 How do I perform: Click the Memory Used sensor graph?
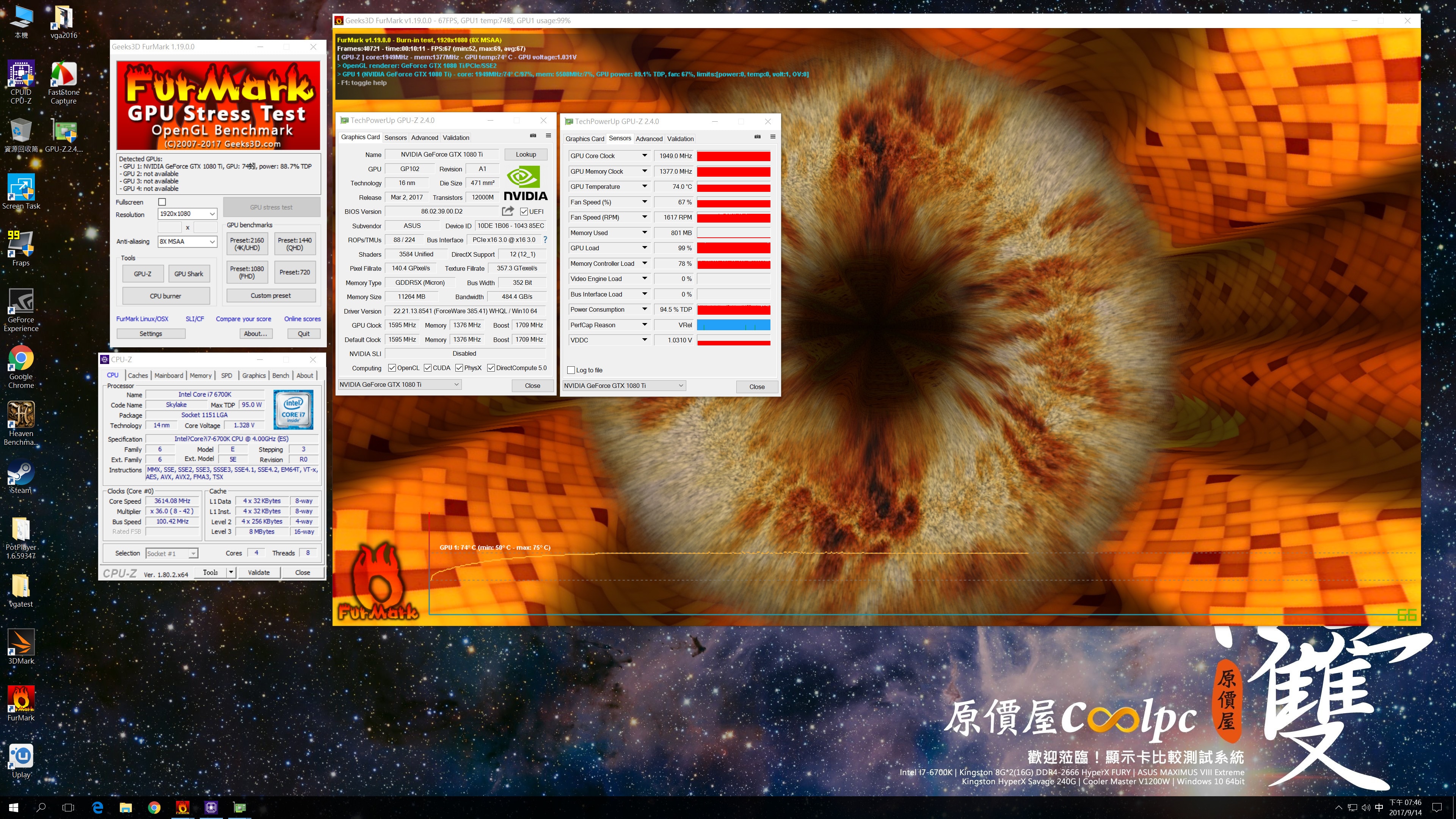[733, 233]
